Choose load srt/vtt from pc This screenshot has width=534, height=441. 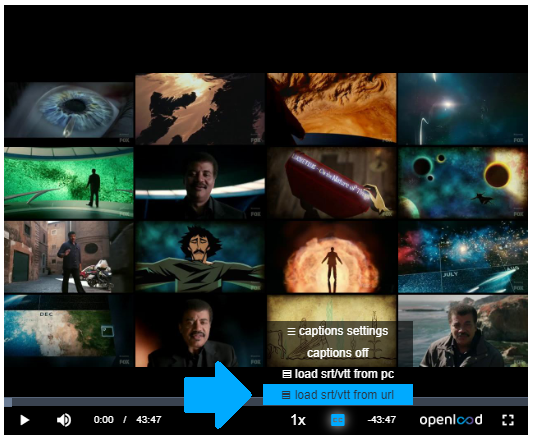[338, 374]
